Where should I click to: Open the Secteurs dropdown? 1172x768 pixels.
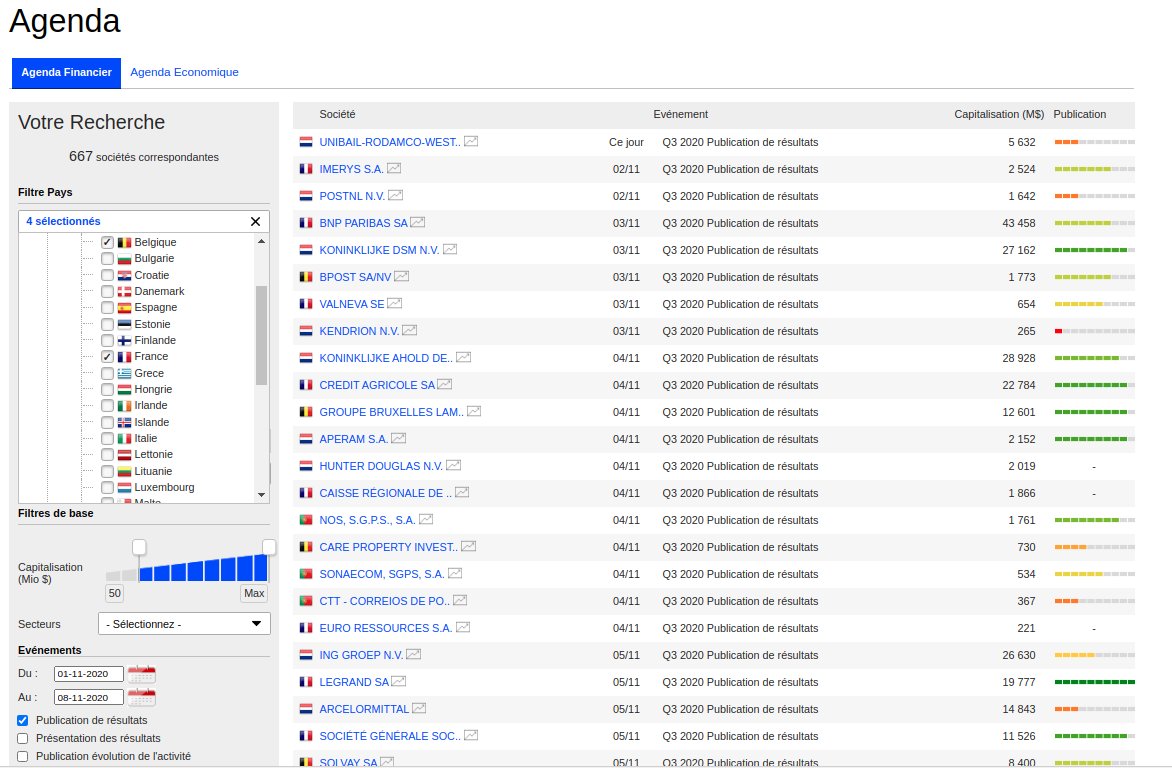click(x=184, y=624)
